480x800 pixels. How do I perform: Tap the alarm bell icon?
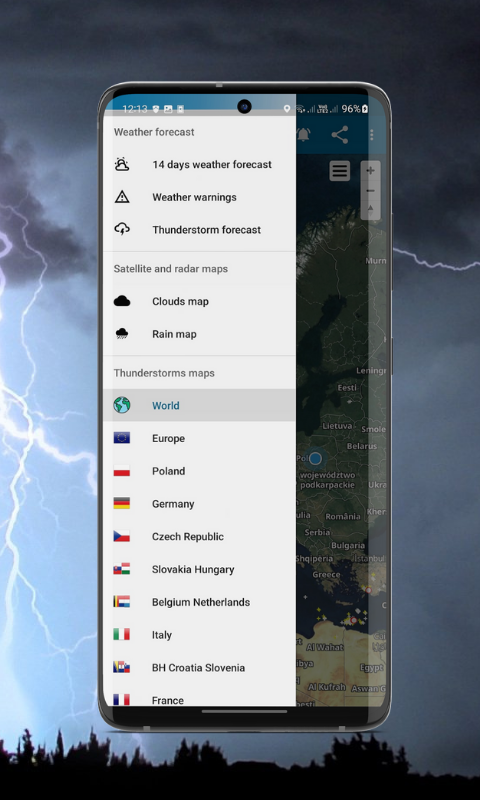coord(304,135)
